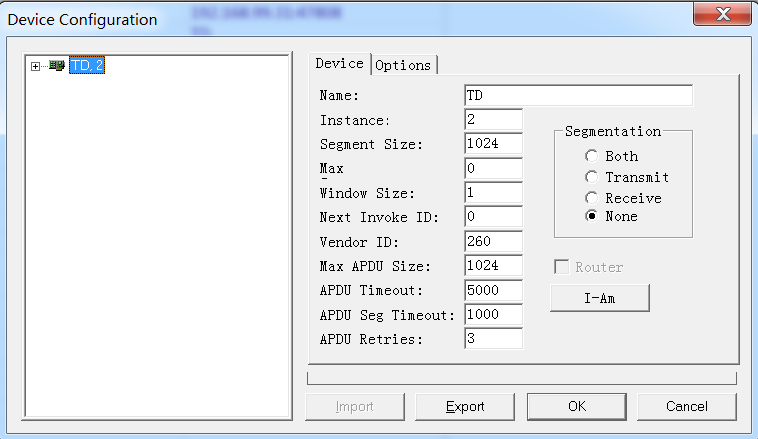Click the Max APDU Size field
This screenshot has height=439, width=758.
[494, 265]
